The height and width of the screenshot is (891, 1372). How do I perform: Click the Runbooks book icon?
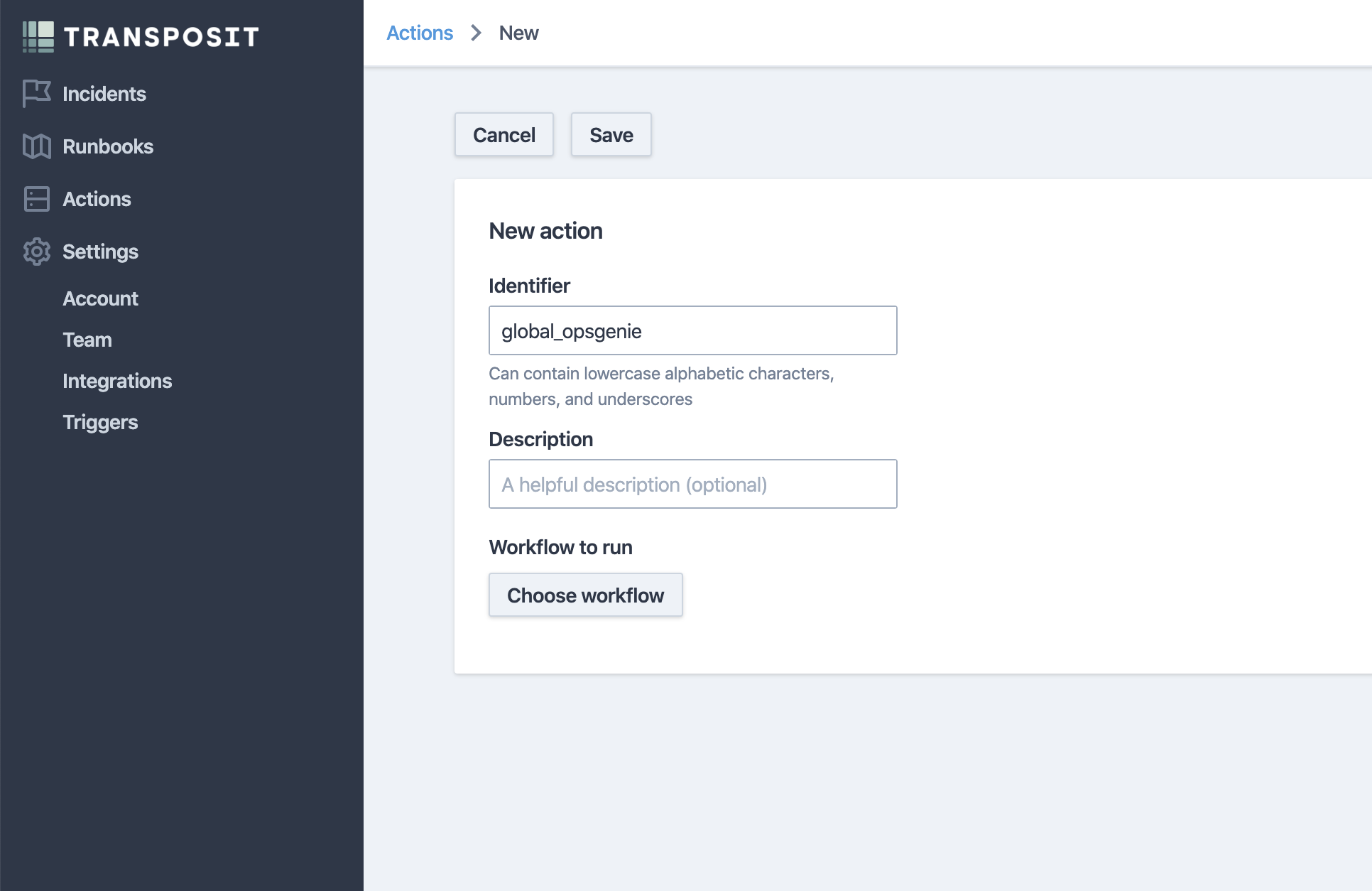[x=36, y=146]
